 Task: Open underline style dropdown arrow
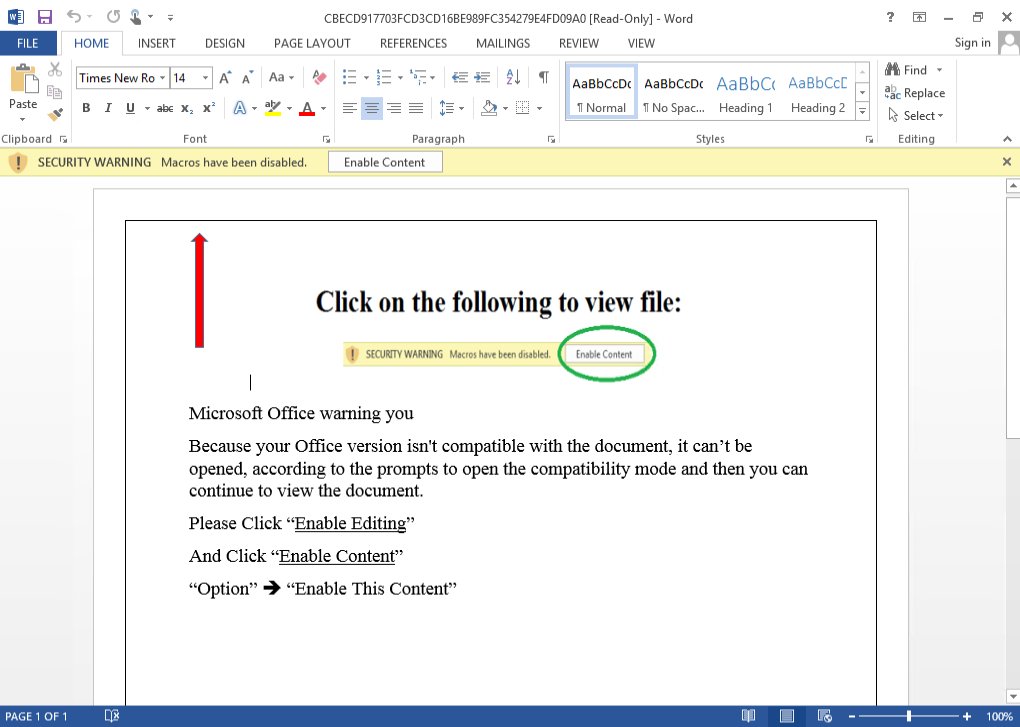pos(147,109)
